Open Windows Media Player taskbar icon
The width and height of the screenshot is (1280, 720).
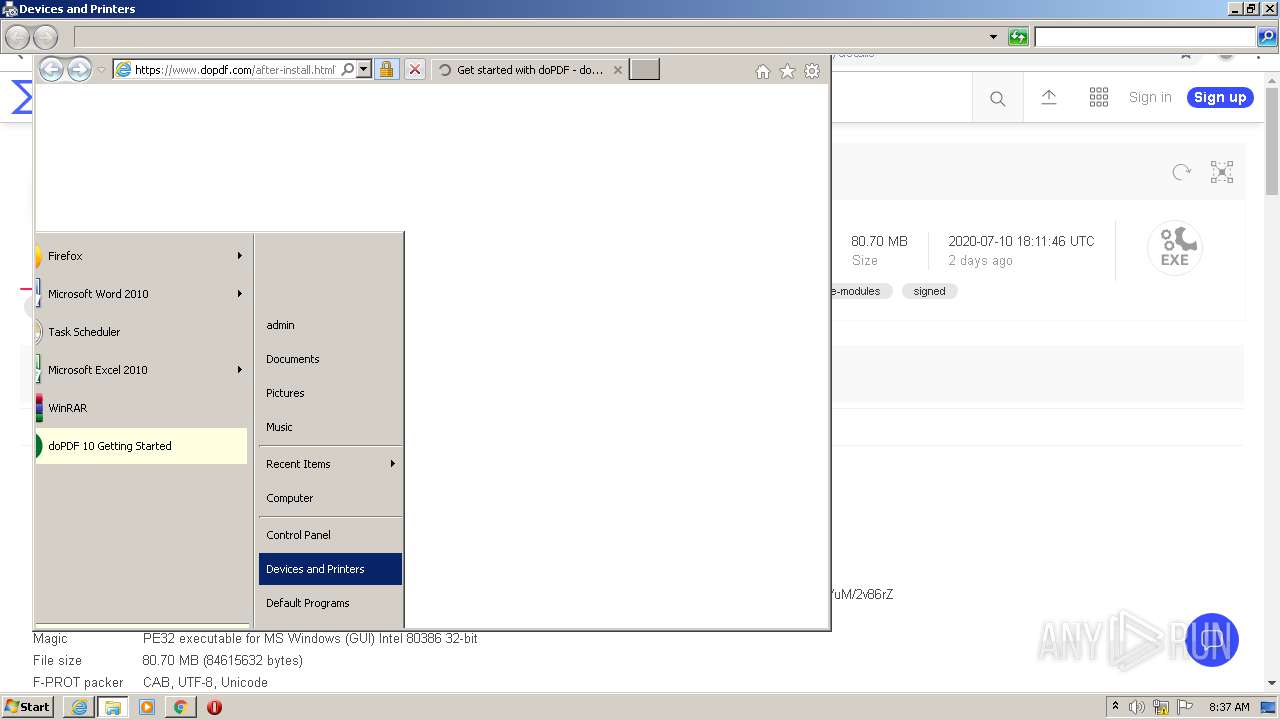147,707
